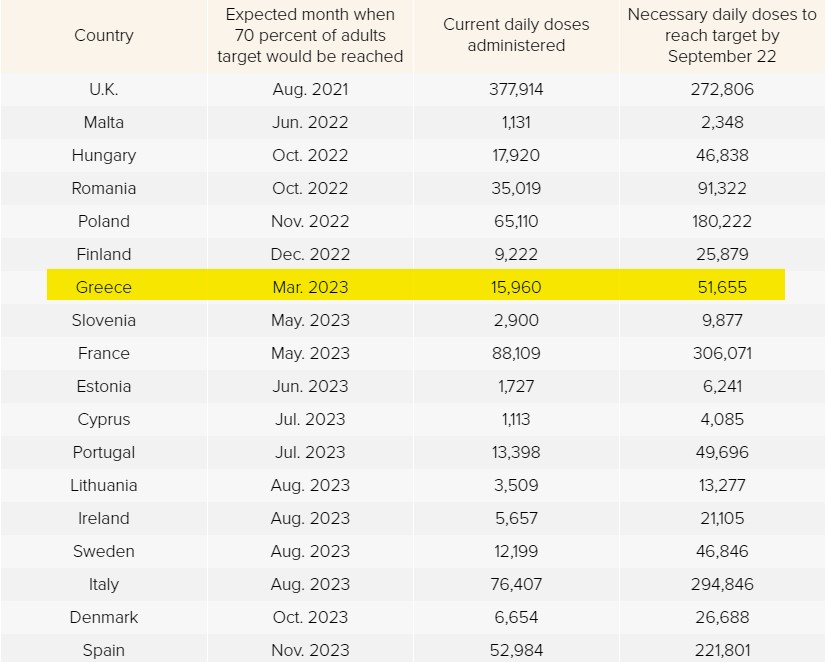826x662 pixels.
Task: Click Italy's 76,407 current doses value
Action: [x=516, y=584]
